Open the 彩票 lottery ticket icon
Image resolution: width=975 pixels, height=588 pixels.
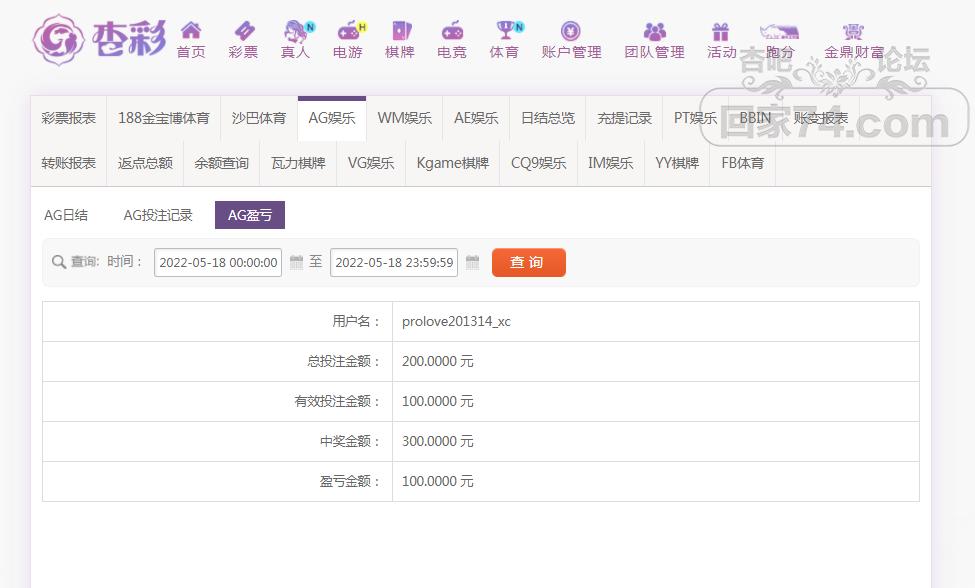click(x=243, y=31)
